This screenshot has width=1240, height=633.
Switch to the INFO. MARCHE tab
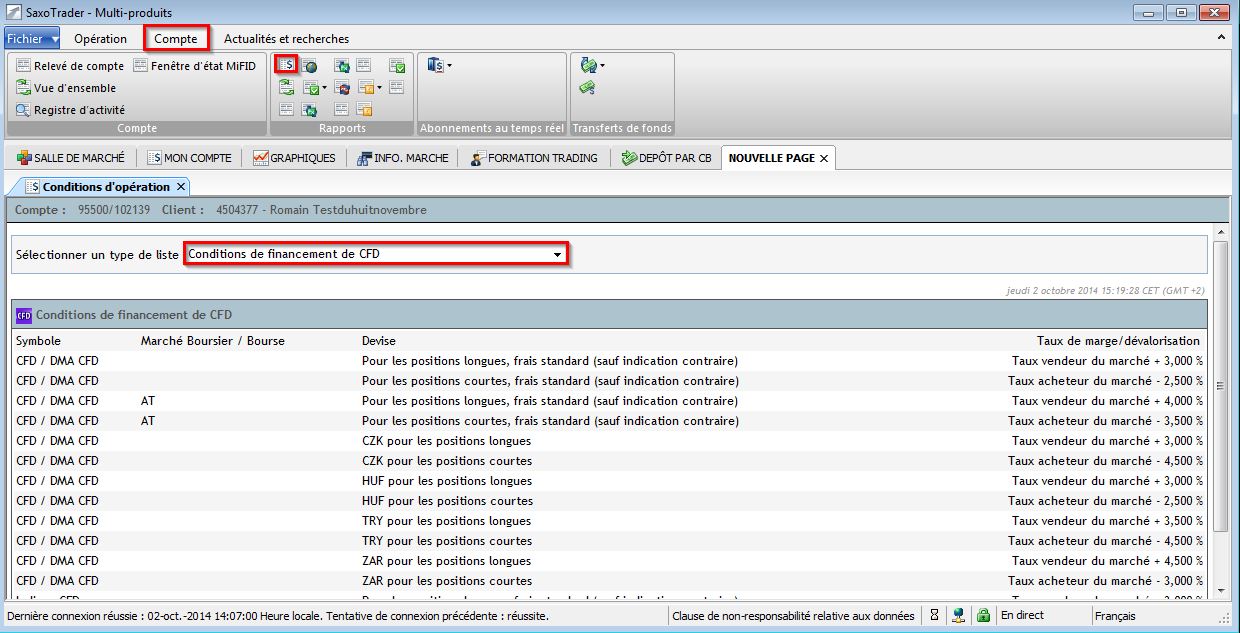[x=403, y=158]
